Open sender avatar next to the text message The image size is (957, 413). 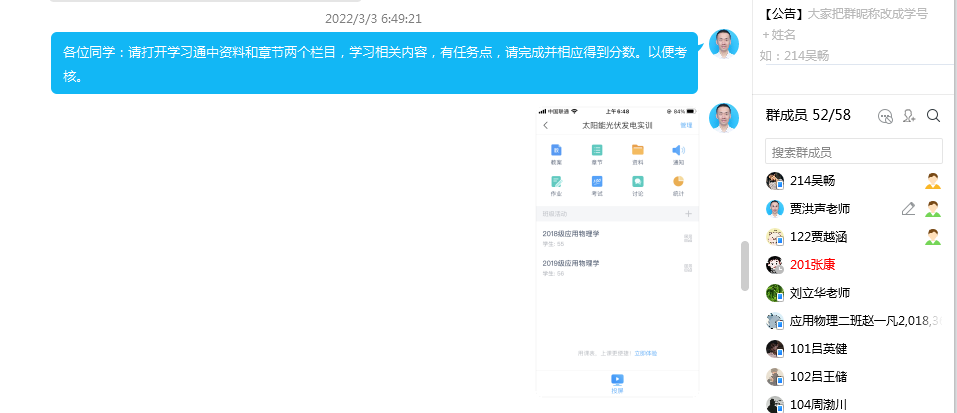click(x=723, y=45)
